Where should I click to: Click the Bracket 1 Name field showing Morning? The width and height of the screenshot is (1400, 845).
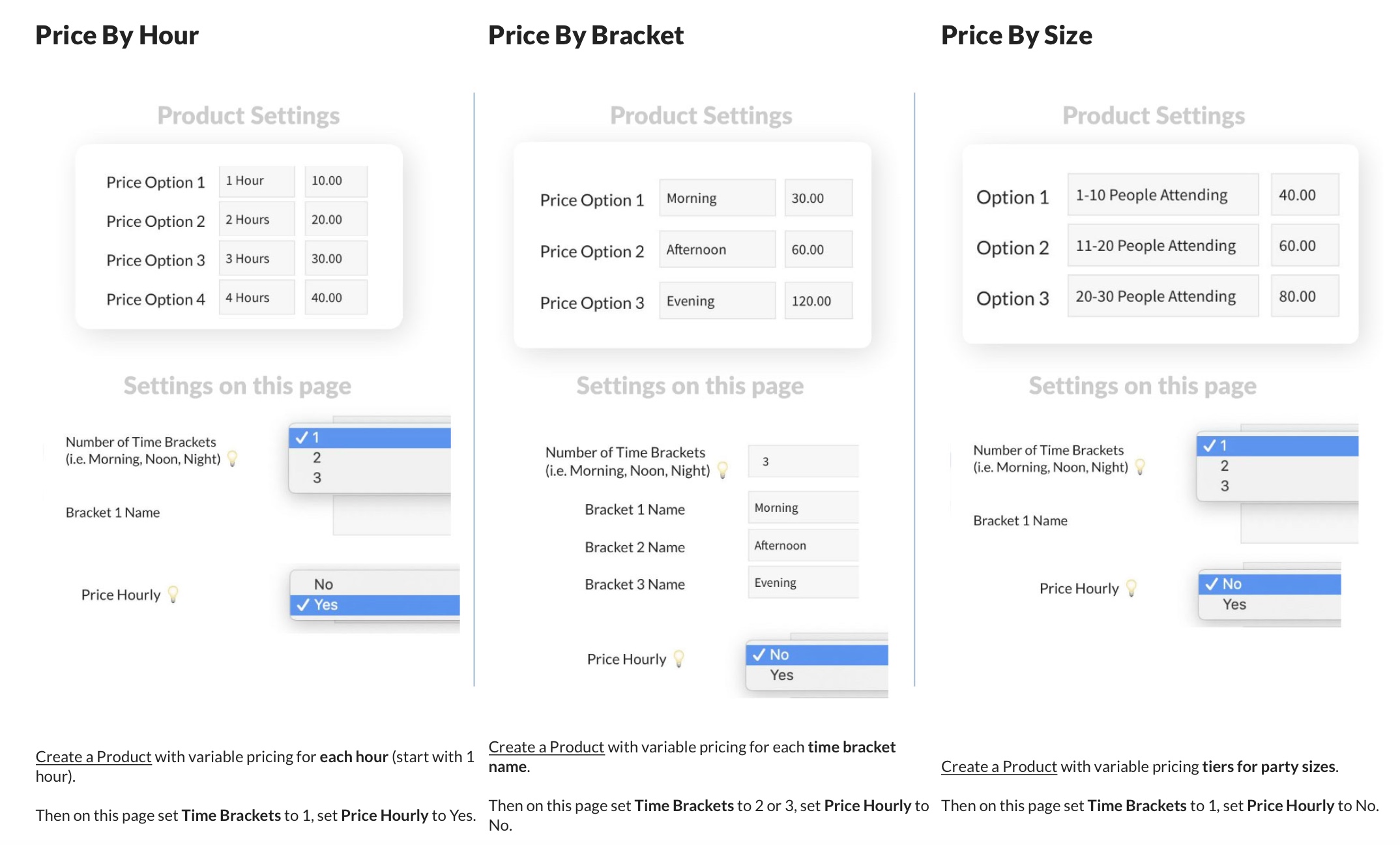803,507
